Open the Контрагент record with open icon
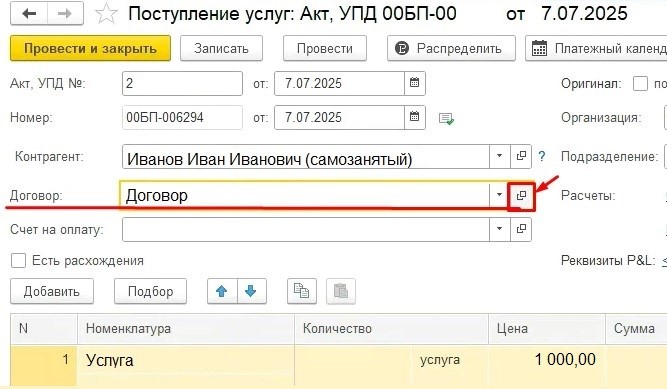Screen dimensions: 667x389 (x=521, y=156)
